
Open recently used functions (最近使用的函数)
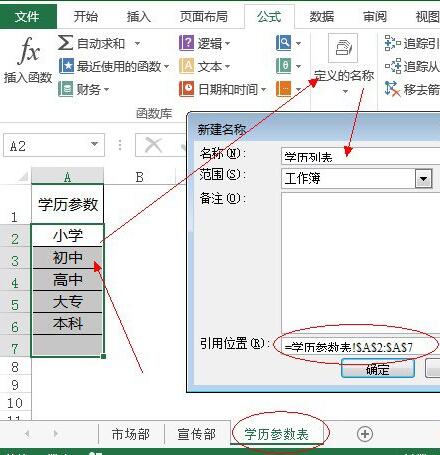[x=114, y=66]
